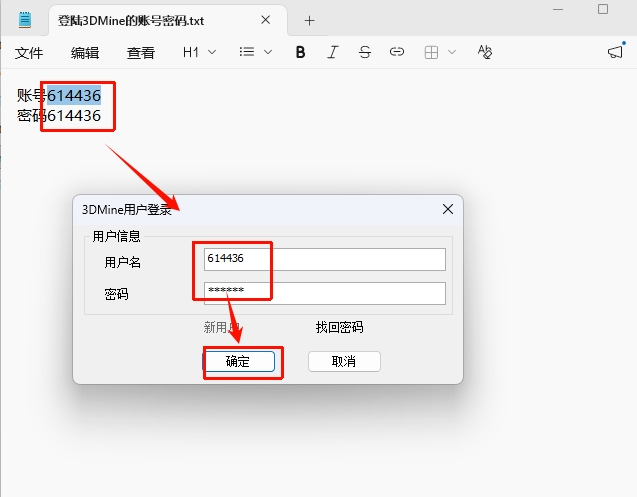Image resolution: width=637 pixels, height=497 pixels.
Task: Close the 登陆3DMine的账号密码.txt tab
Action: click(x=266, y=20)
